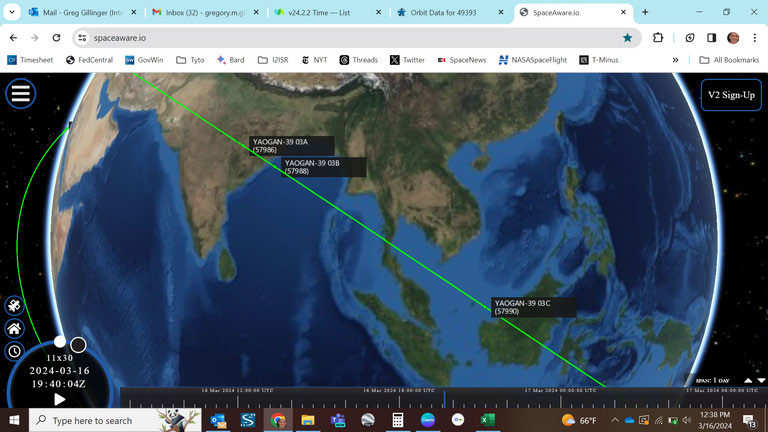Open the Chrome side panel icon
Viewport: 768px width, 432px height.
[712, 38]
